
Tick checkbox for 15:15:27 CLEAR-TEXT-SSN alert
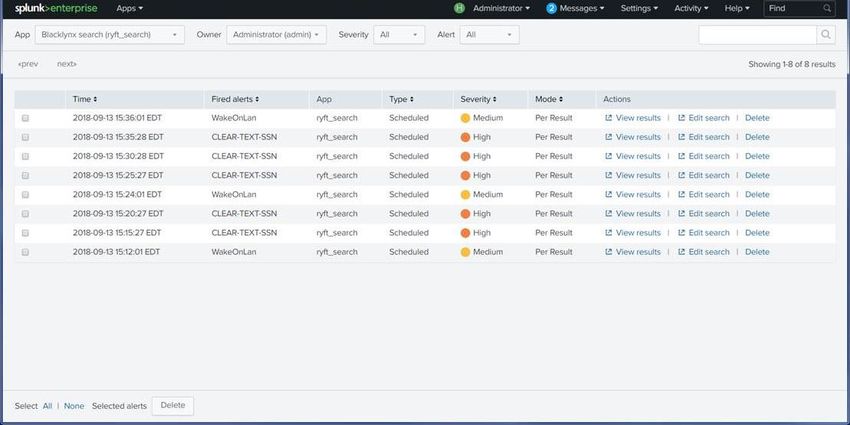click(x=25, y=233)
